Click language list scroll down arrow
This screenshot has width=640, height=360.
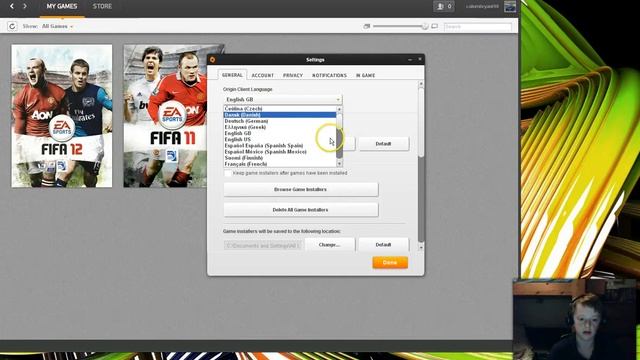click(339, 163)
